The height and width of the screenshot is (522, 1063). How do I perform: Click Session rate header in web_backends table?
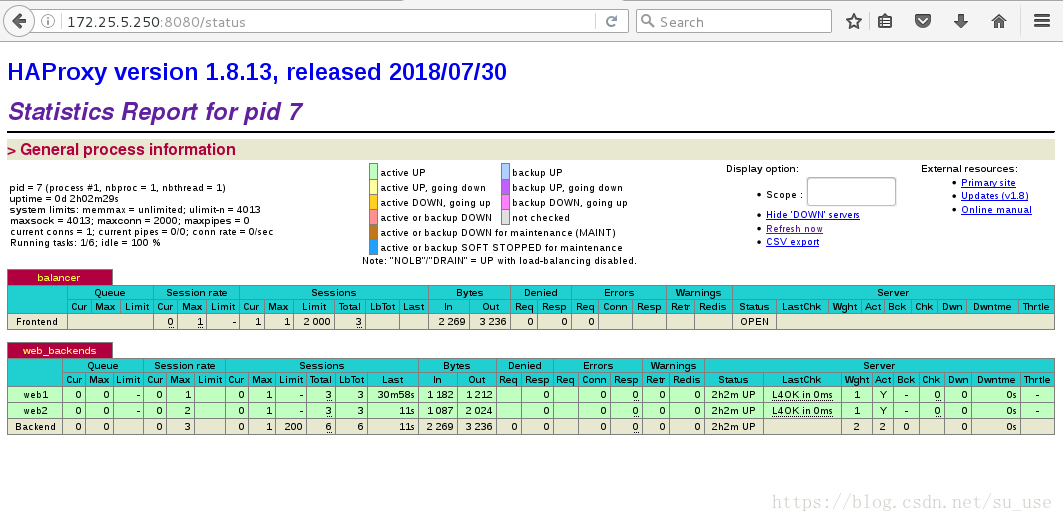click(x=185, y=365)
